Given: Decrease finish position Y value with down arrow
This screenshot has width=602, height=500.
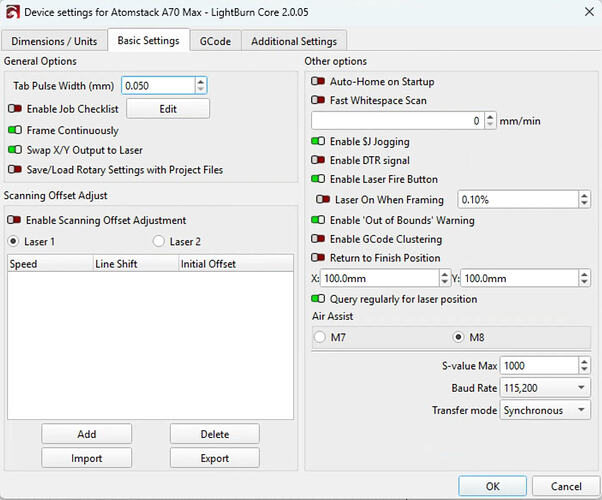Looking at the screenshot, I should coord(584,282).
